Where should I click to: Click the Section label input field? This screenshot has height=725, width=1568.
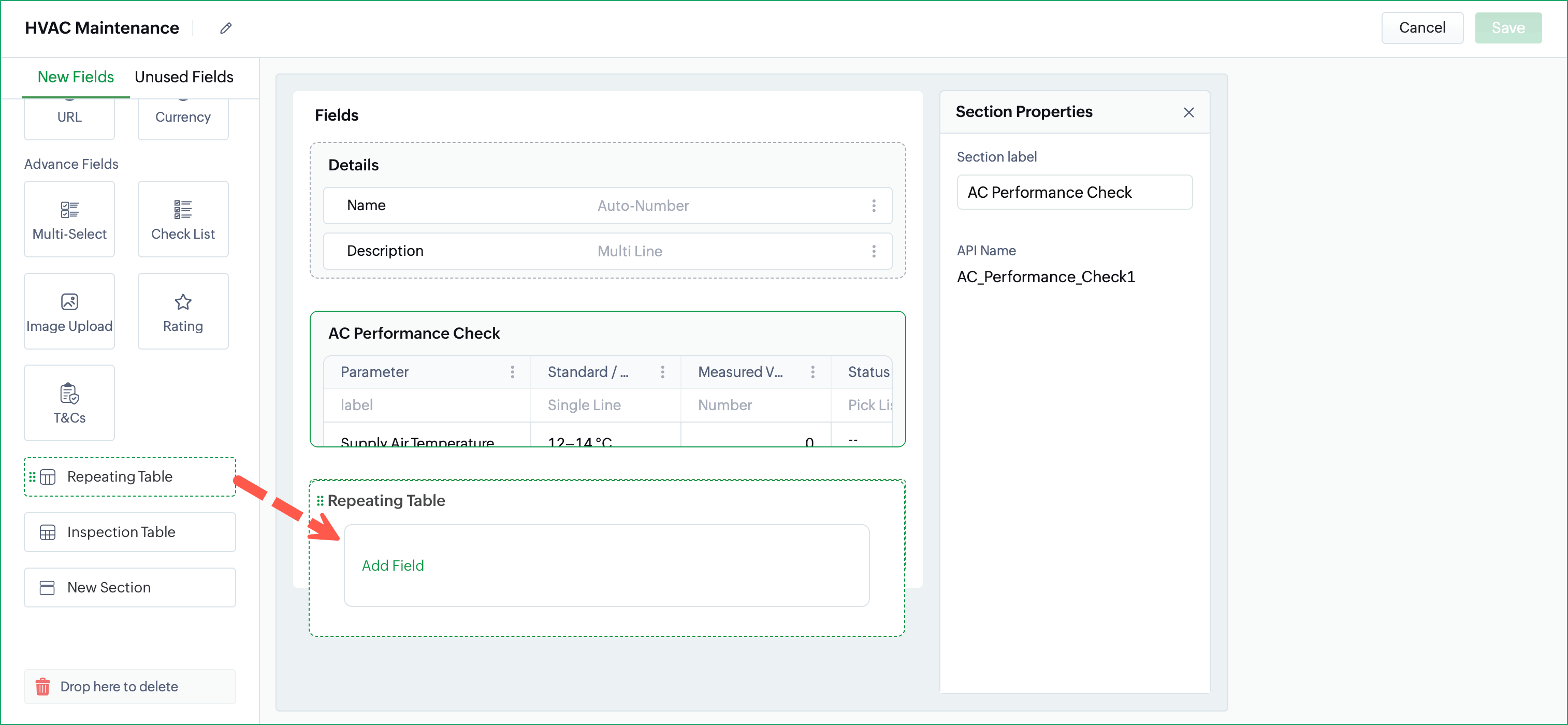1075,192
